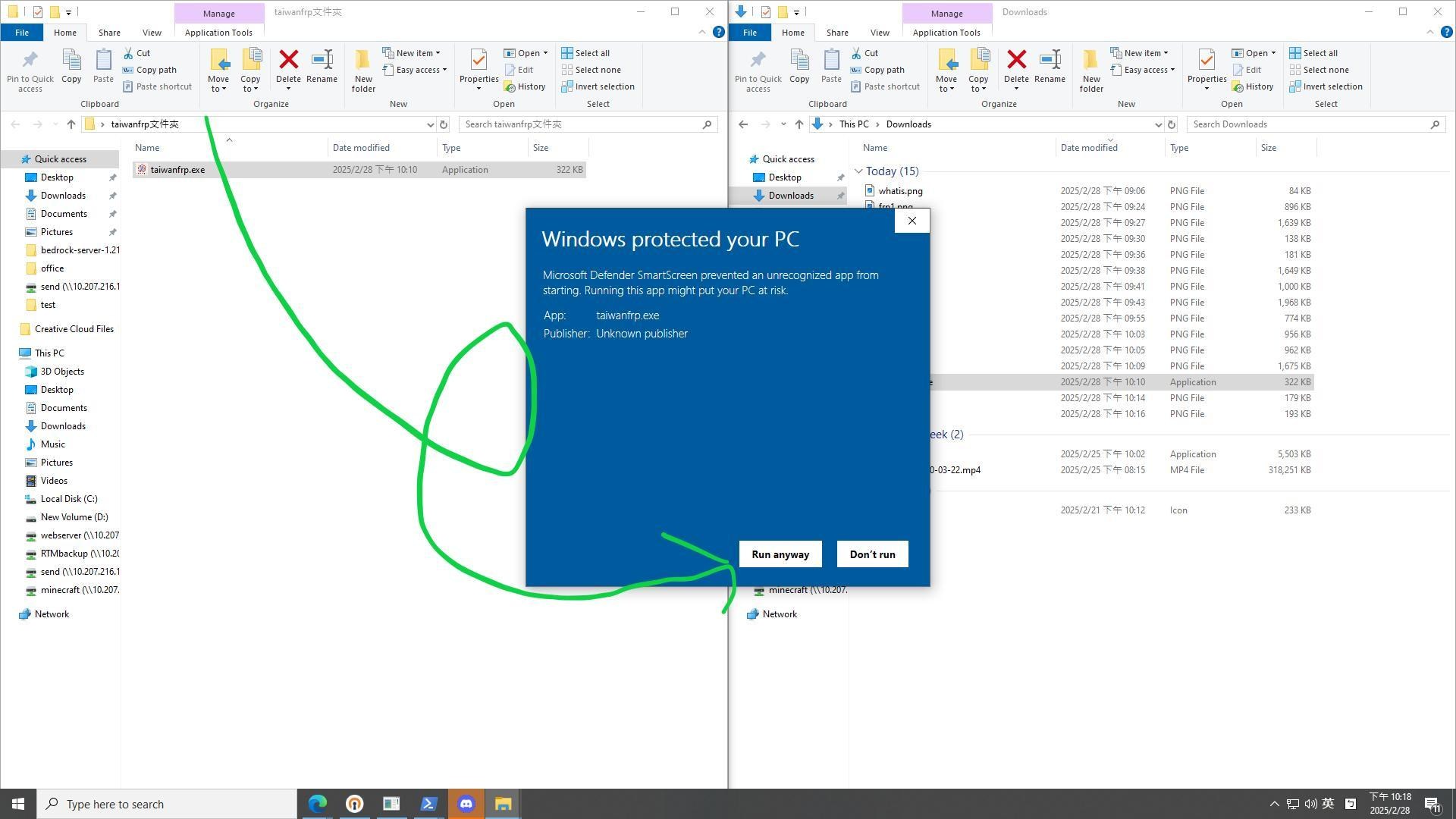Click Cut in the taiwanfrp window ribbon
The image size is (1456, 819).
136,53
